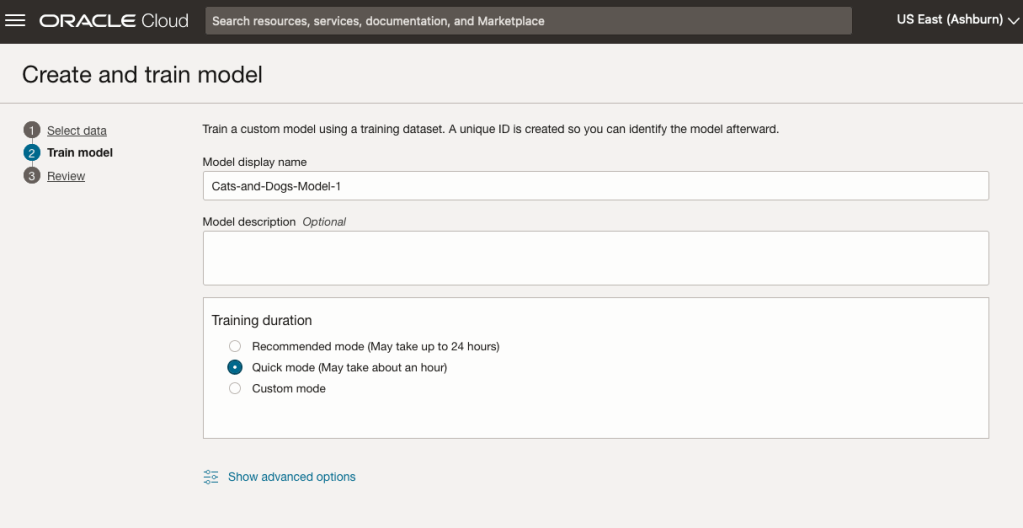Image resolution: width=1023 pixels, height=528 pixels.
Task: Select Quick mode training duration
Action: (x=235, y=367)
